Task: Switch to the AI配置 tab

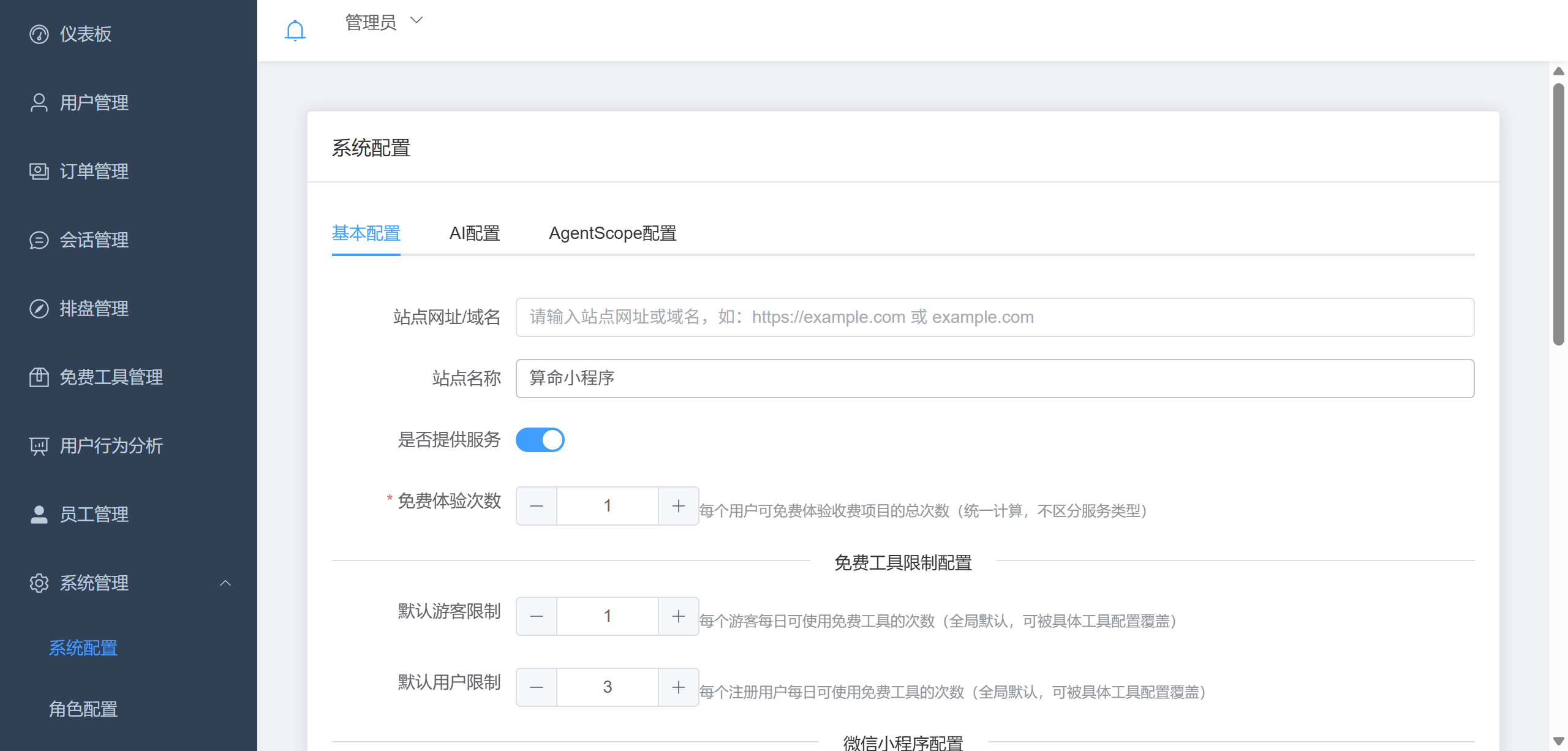Action: pos(475,233)
